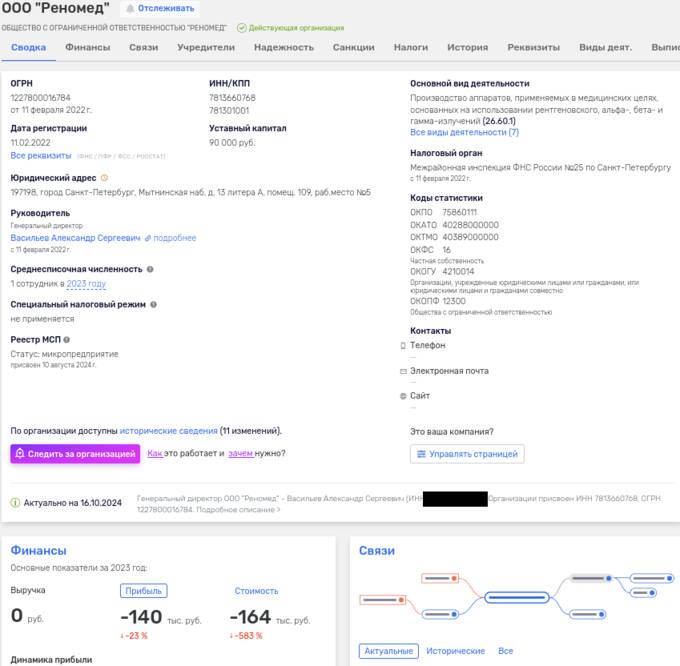Click the help icon beside Среднесписочная численность
680x666 pixels.
coord(150,269)
